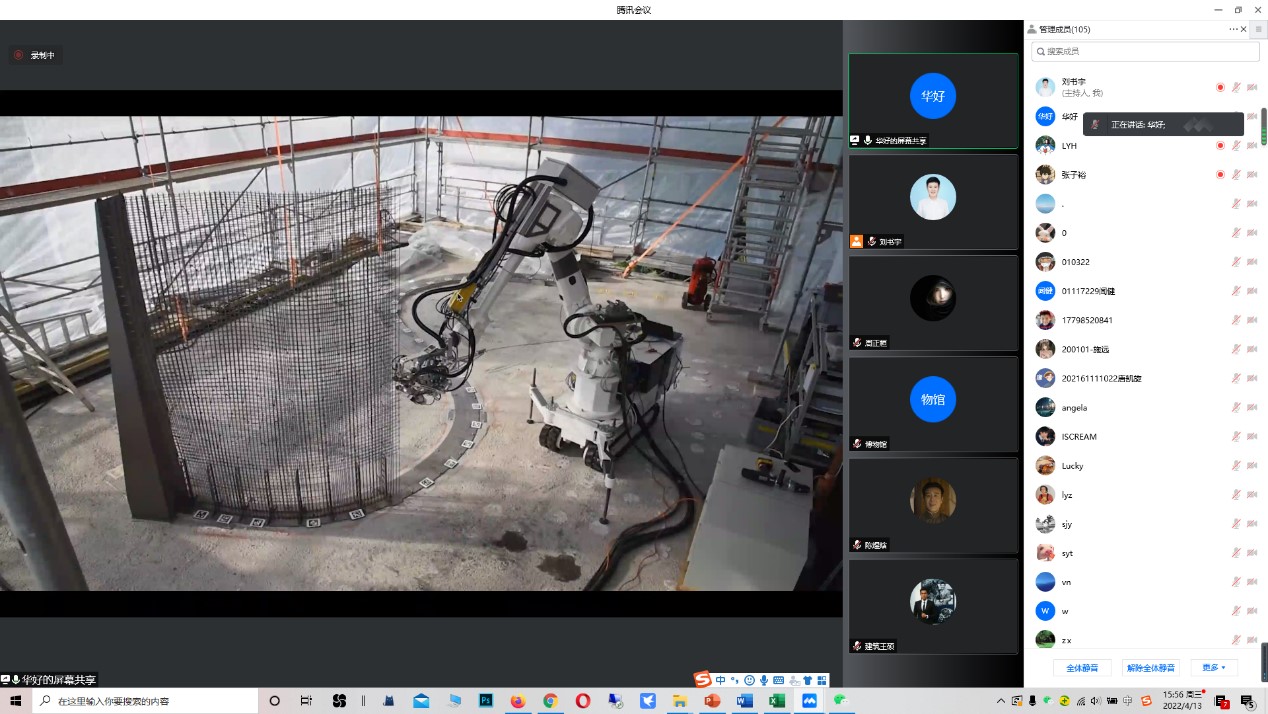Expand the 更多 dropdown menu
Screen dimensions: 1268x714
click(x=1214, y=667)
